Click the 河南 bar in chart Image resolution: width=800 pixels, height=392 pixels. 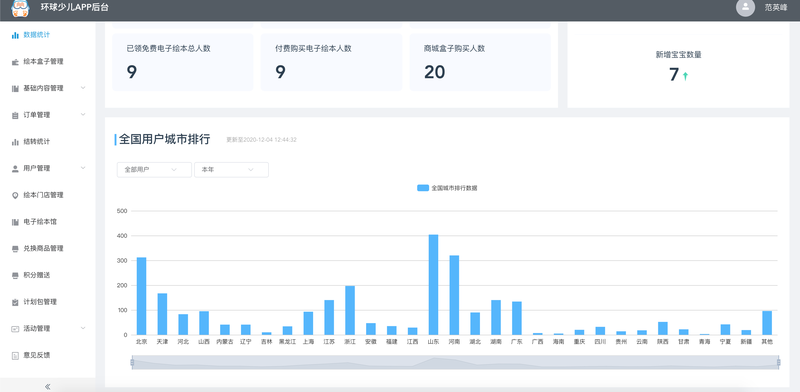tap(454, 295)
